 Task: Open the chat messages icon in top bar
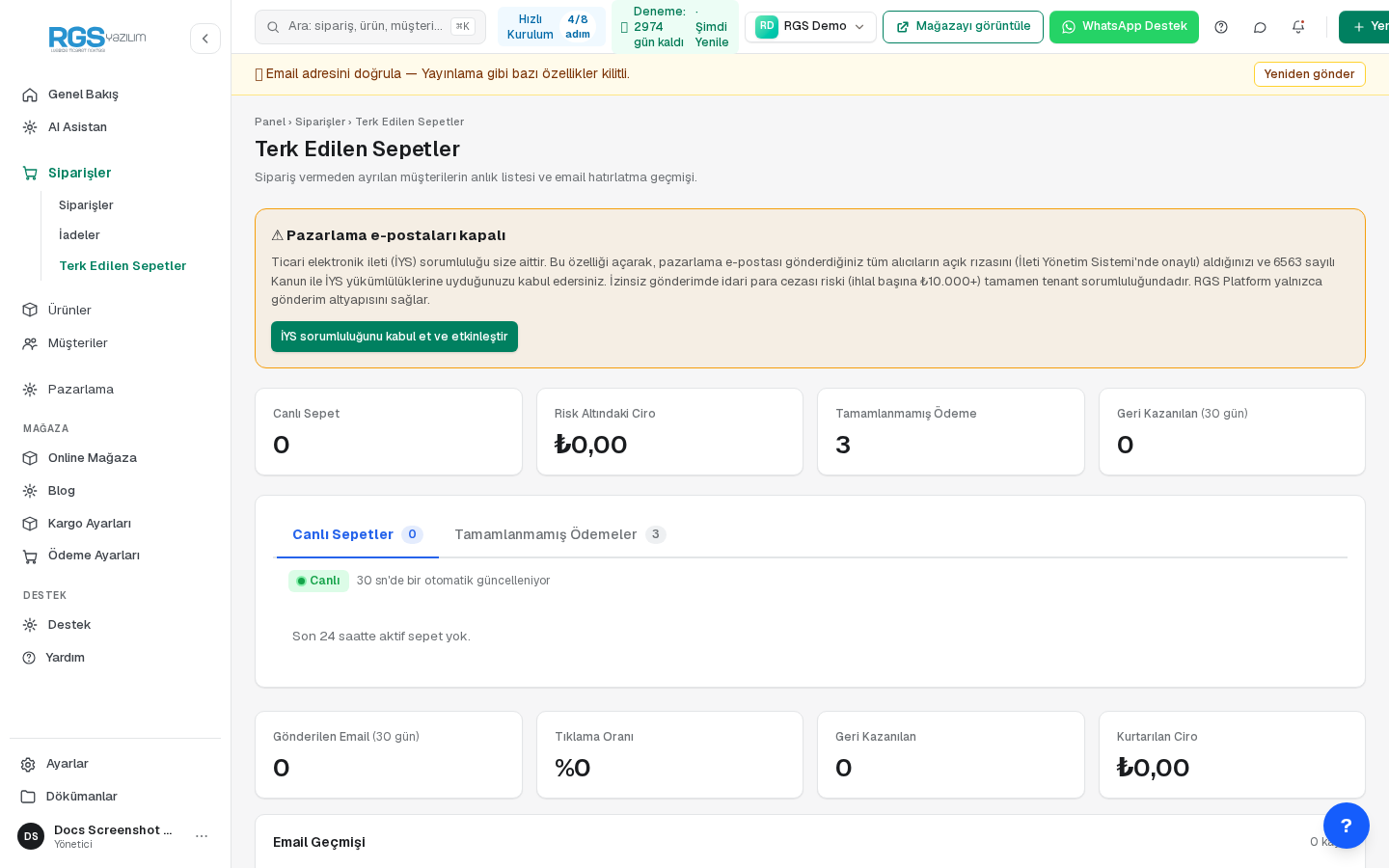(x=1260, y=27)
